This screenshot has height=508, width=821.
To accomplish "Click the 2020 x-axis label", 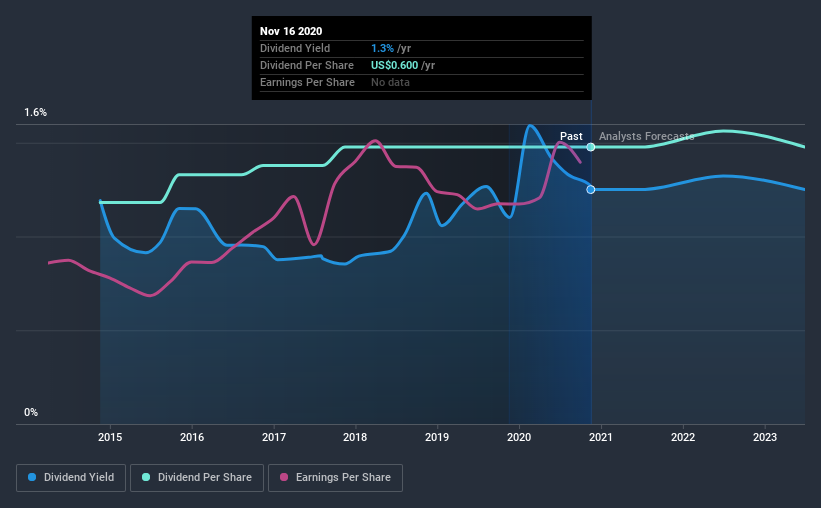I will 519,437.
